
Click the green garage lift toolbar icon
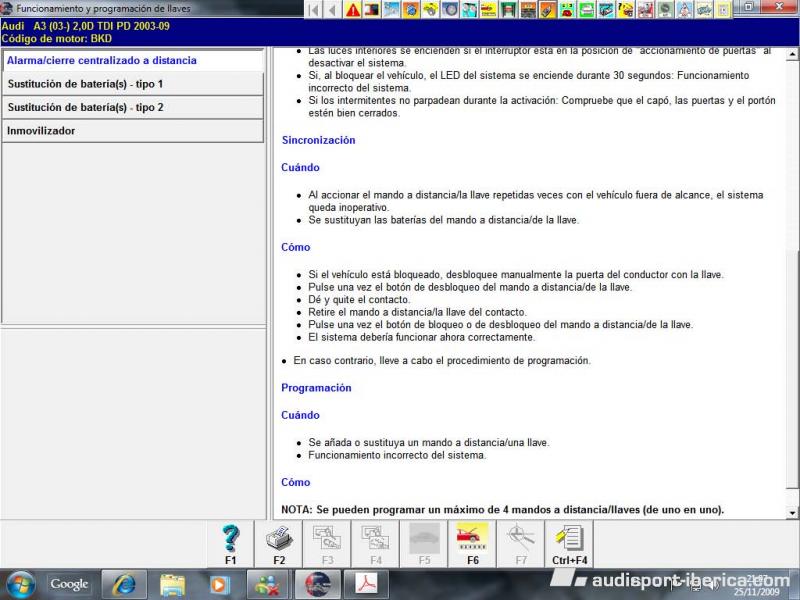(x=508, y=9)
